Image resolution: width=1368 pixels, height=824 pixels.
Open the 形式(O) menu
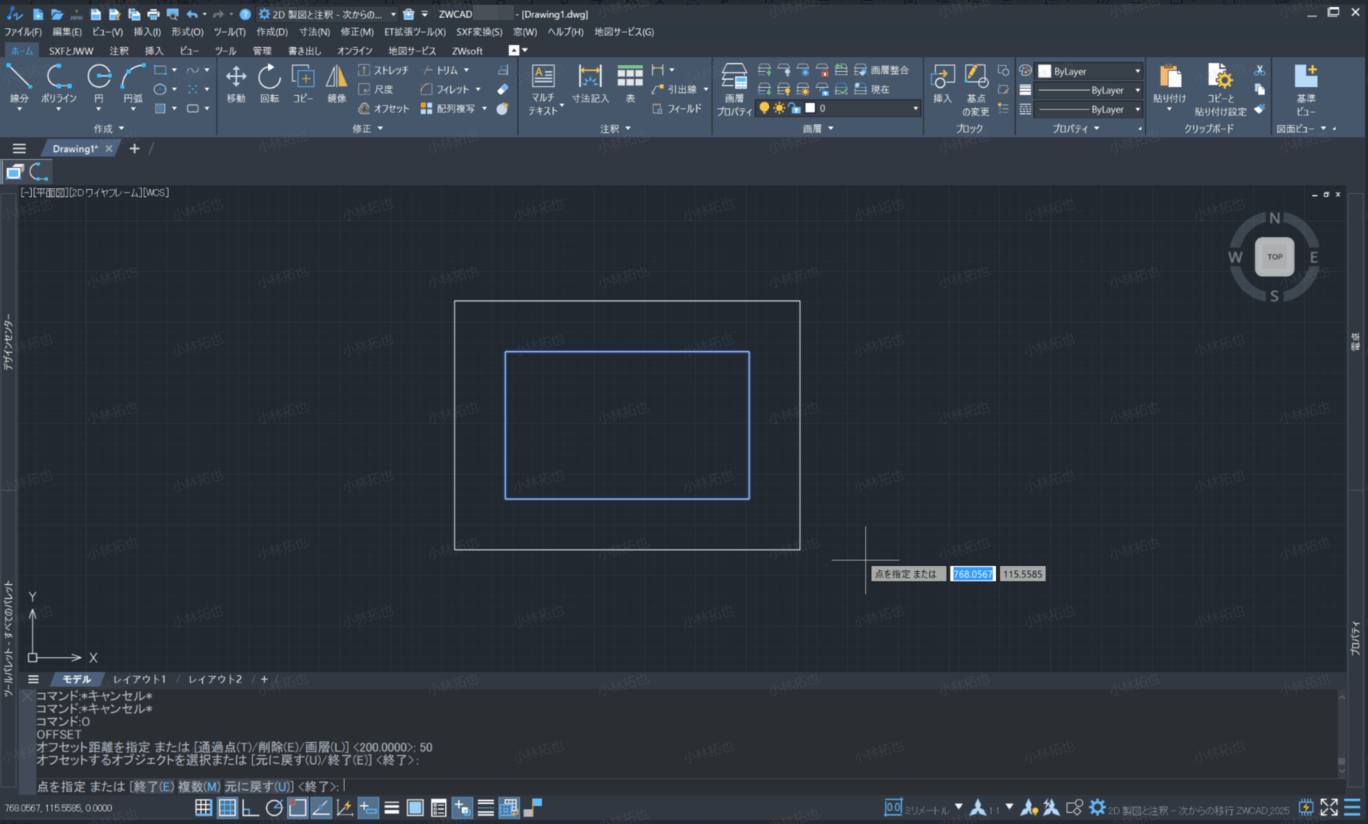(x=187, y=32)
